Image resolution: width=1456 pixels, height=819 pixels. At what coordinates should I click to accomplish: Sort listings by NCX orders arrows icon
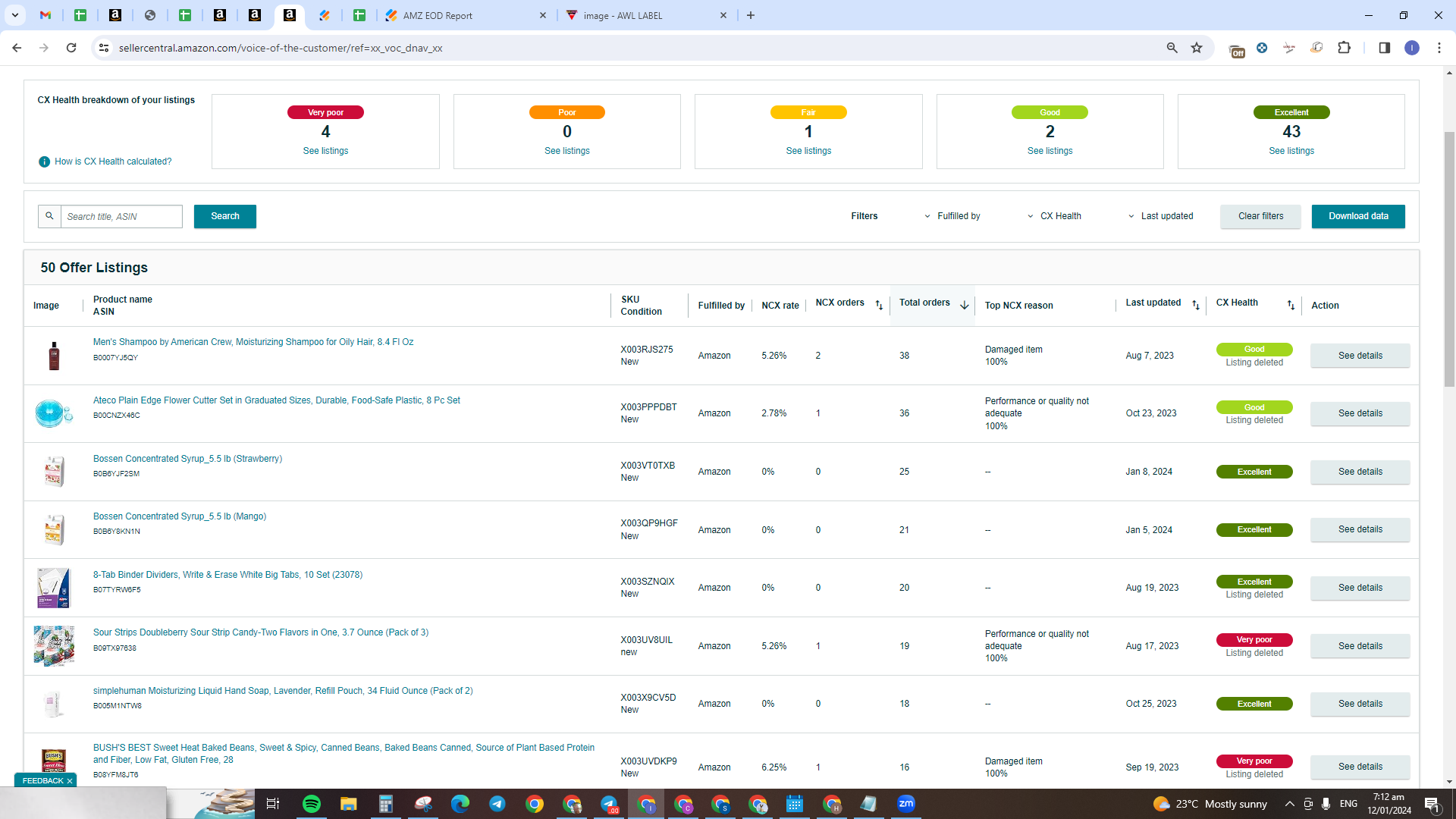[x=879, y=305]
